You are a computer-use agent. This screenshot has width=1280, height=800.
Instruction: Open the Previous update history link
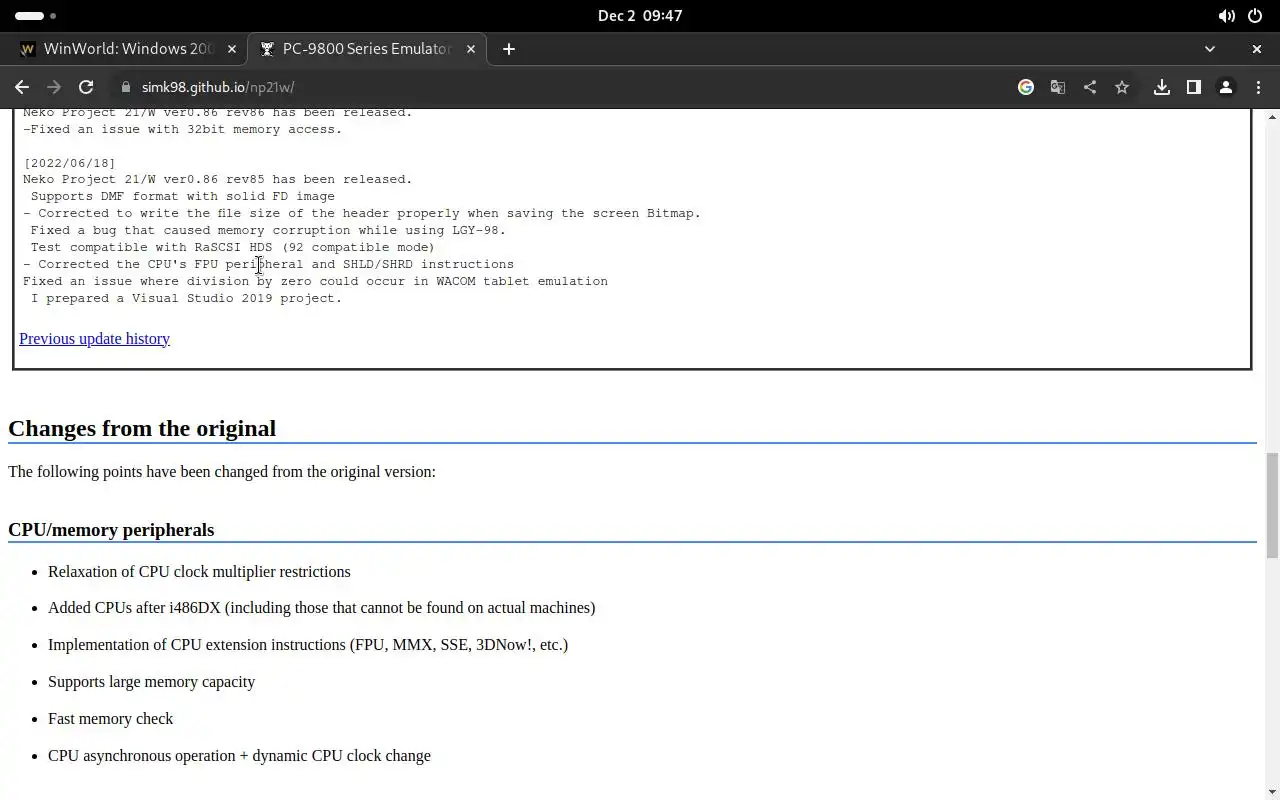pyautogui.click(x=94, y=339)
